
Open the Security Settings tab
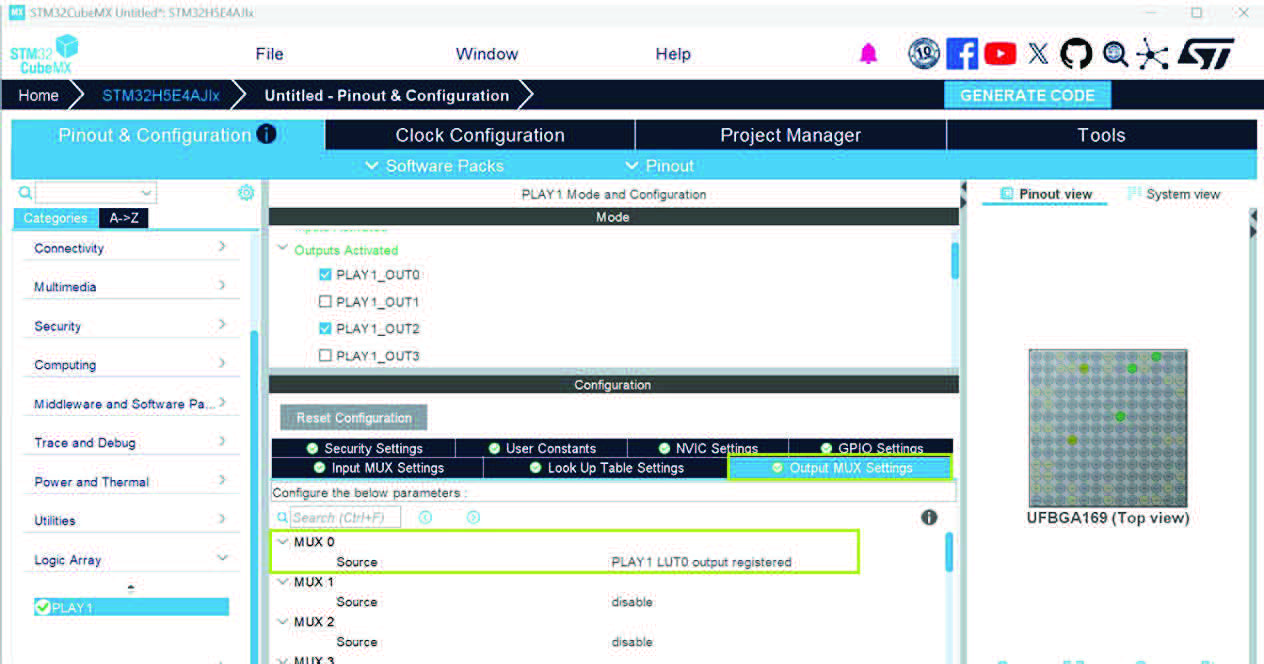point(364,448)
